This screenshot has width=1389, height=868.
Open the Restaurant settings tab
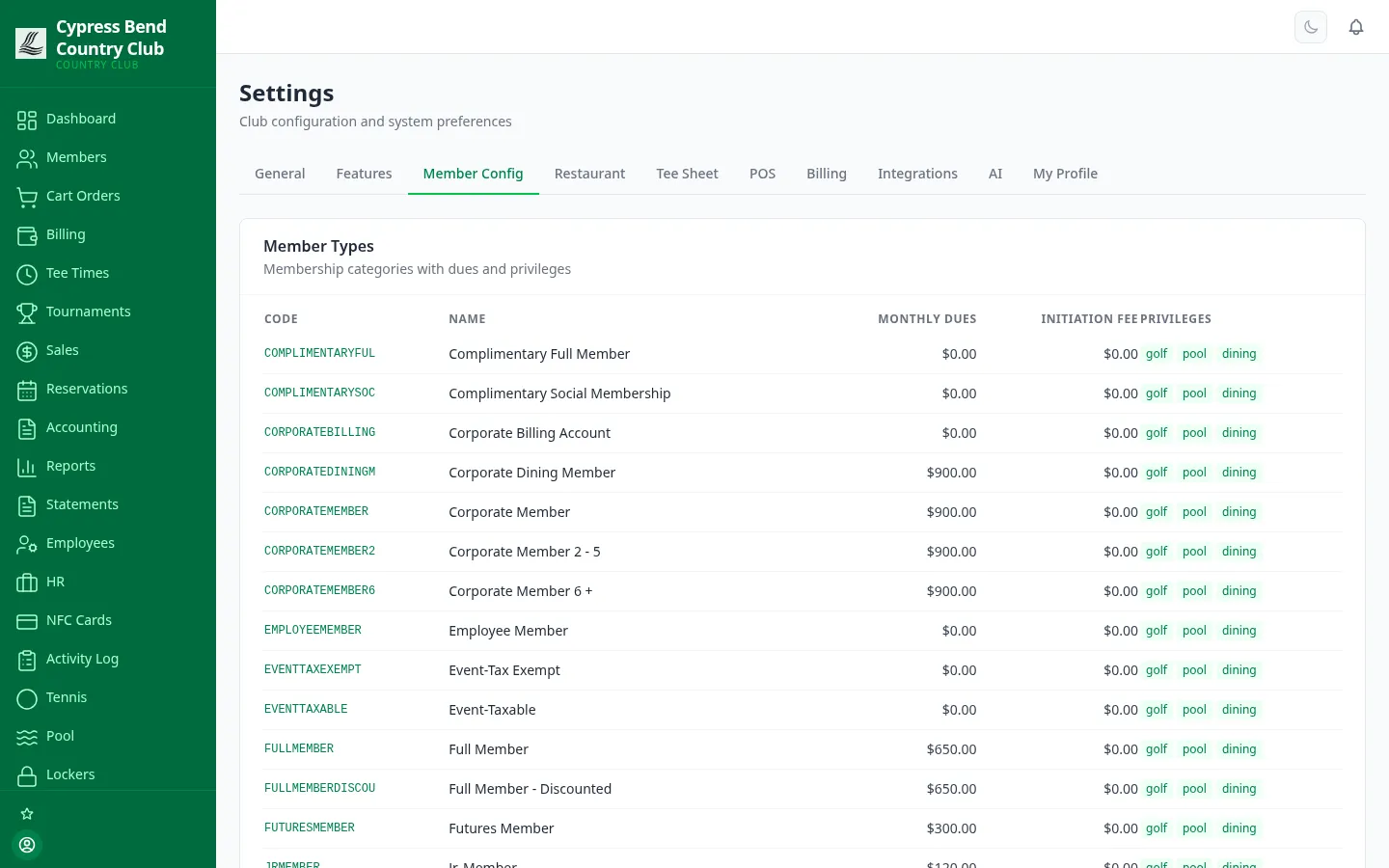589,174
